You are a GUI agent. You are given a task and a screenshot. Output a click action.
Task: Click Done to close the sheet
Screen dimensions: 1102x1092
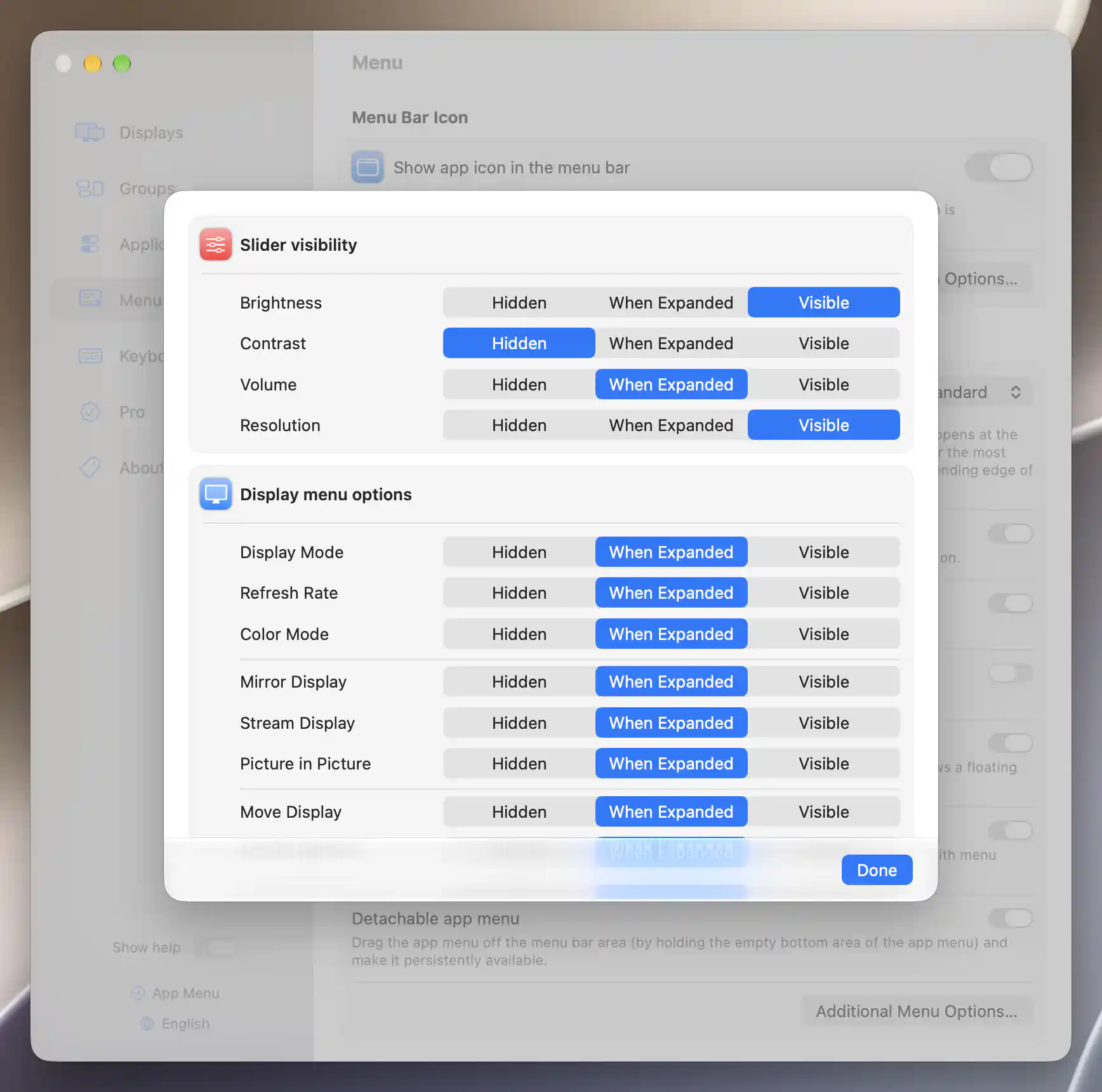877,870
